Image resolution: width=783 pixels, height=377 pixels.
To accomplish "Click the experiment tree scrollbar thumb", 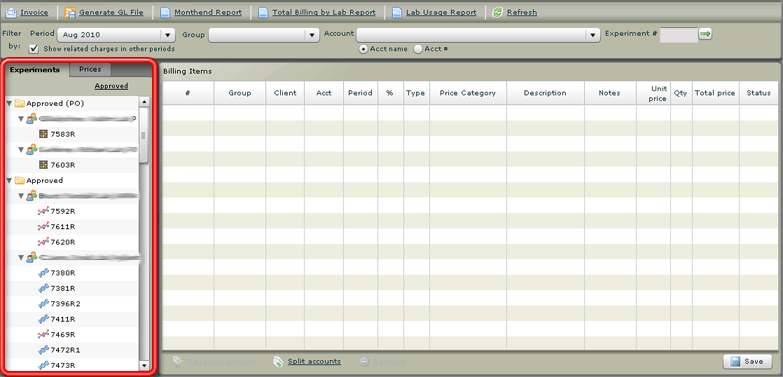I will [143, 135].
